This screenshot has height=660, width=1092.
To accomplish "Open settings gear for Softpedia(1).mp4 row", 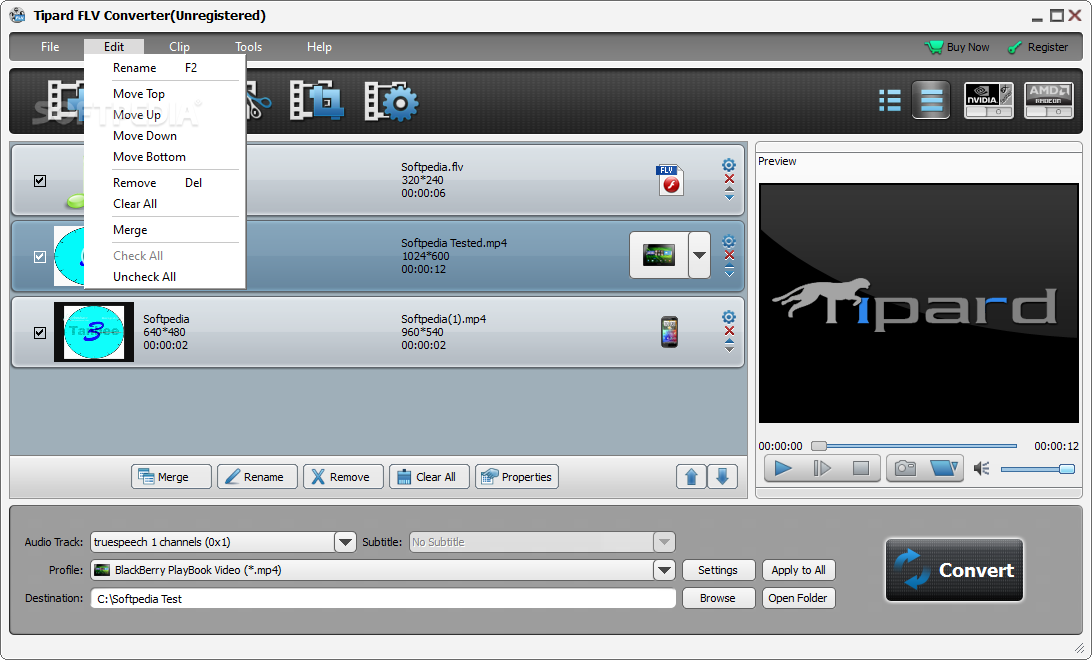I will [728, 317].
